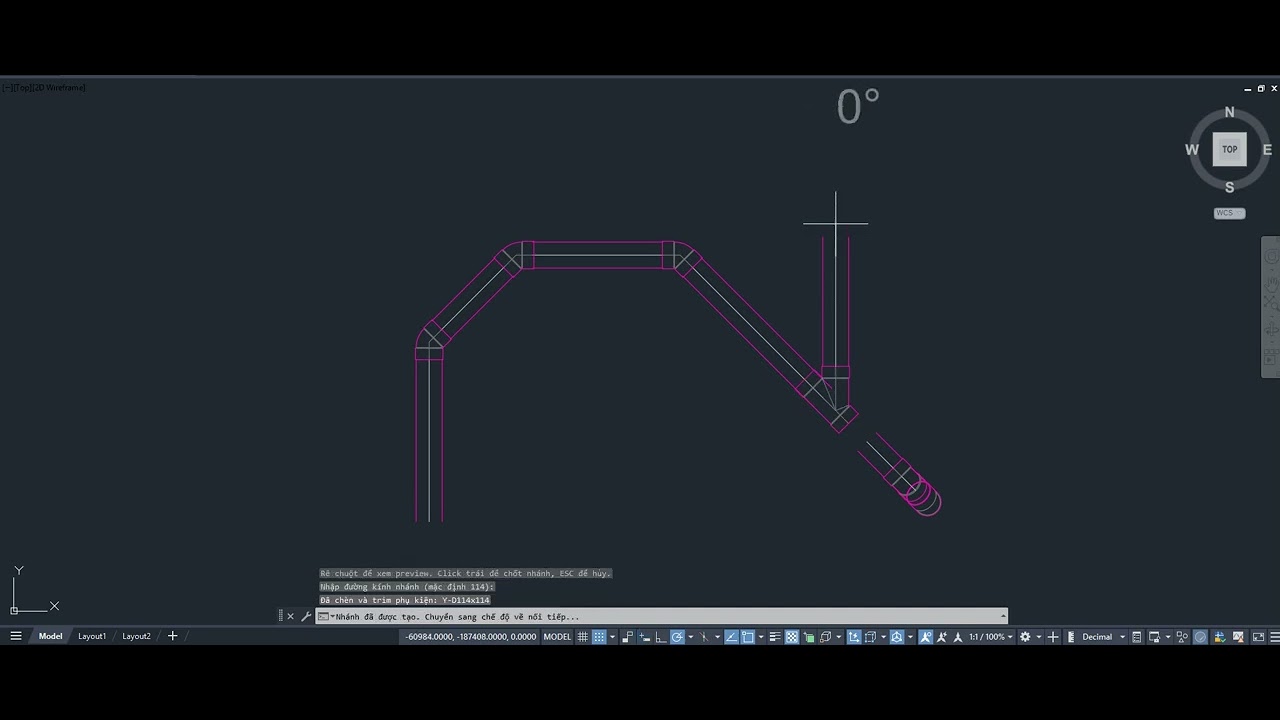Toggle dynamic UCS icon
Viewport: 1280px width, 720px height.
tap(854, 636)
